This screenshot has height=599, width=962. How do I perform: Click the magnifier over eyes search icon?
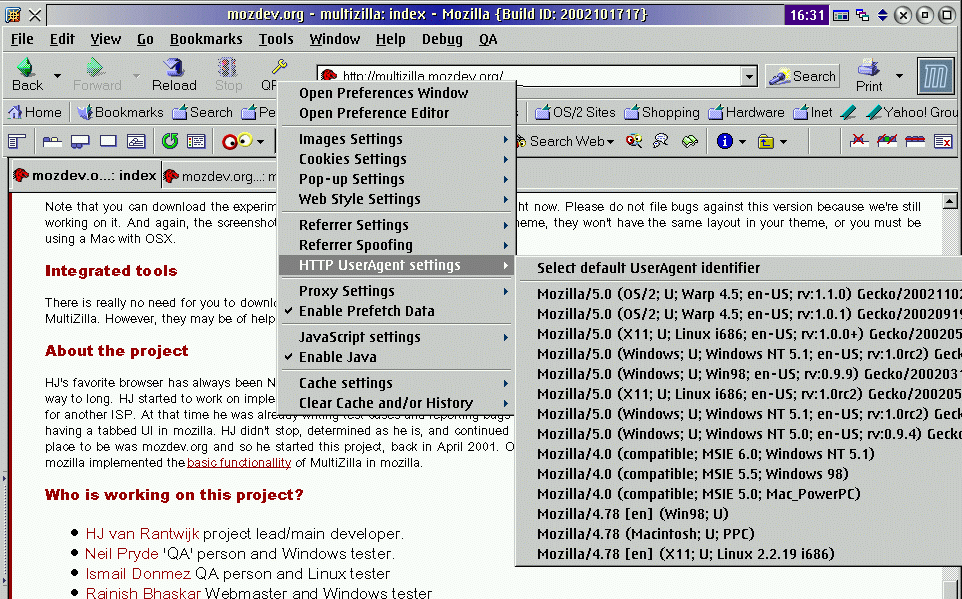tap(634, 142)
